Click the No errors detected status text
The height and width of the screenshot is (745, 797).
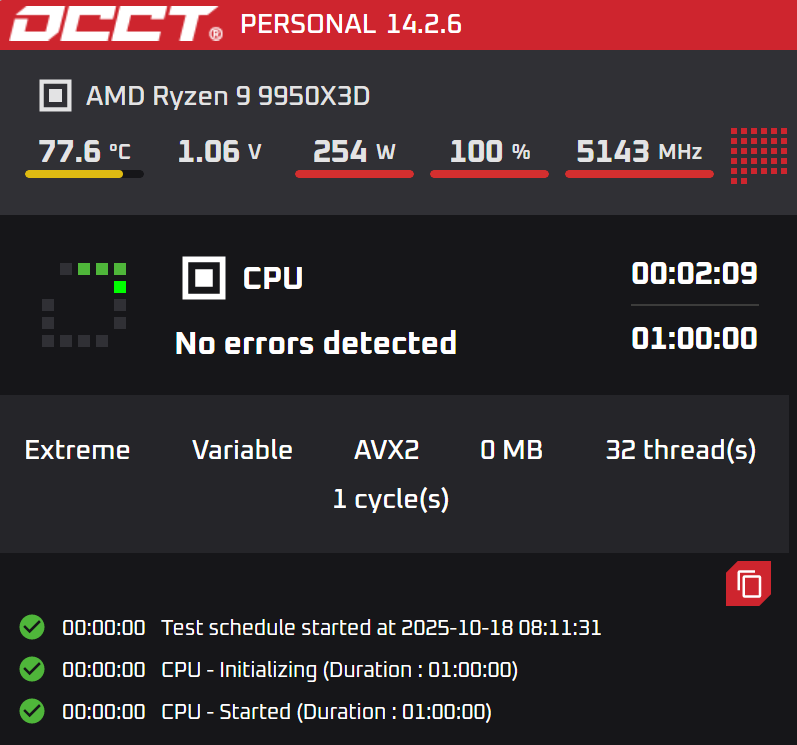click(x=316, y=343)
